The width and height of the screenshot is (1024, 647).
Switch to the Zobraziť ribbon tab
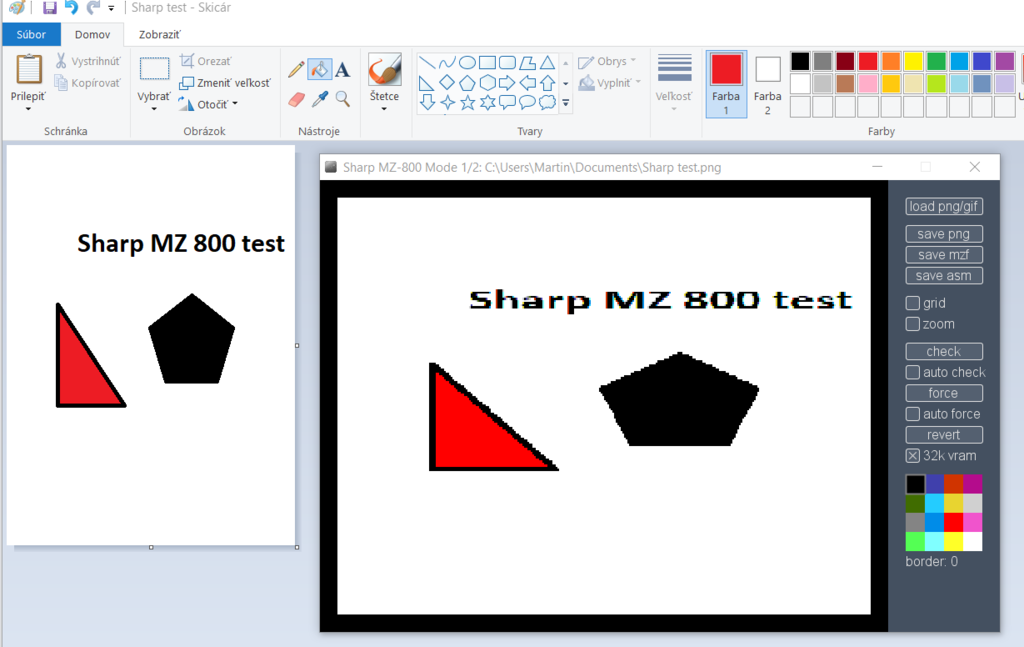point(159,33)
